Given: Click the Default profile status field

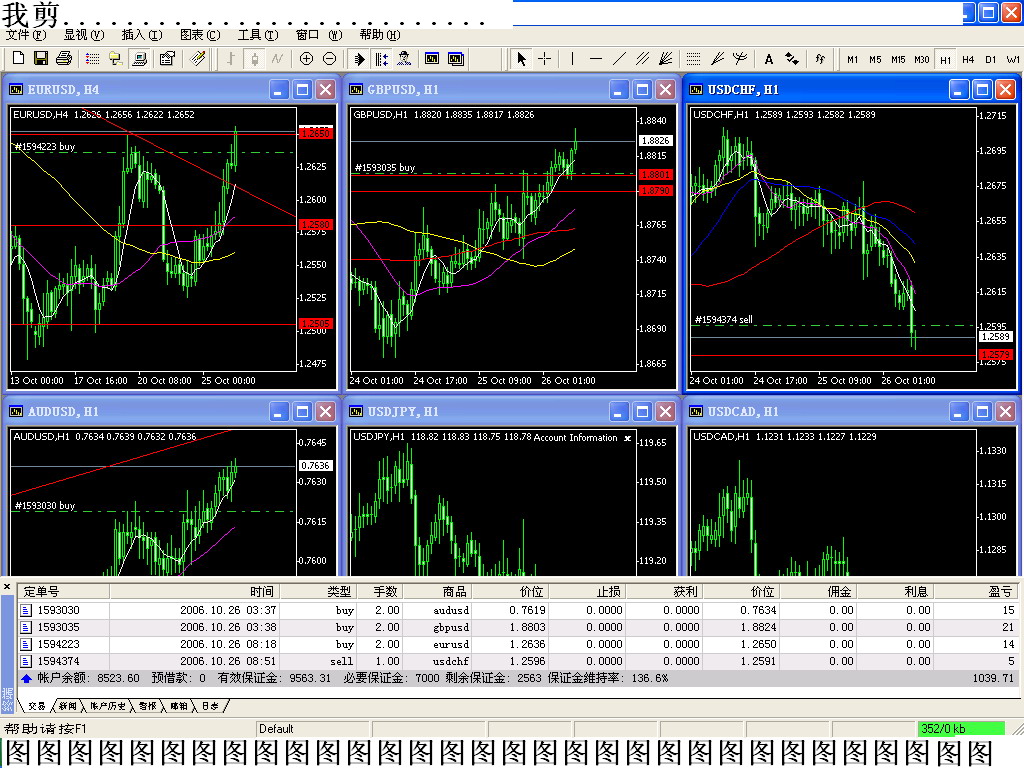Looking at the screenshot, I should pos(313,729).
